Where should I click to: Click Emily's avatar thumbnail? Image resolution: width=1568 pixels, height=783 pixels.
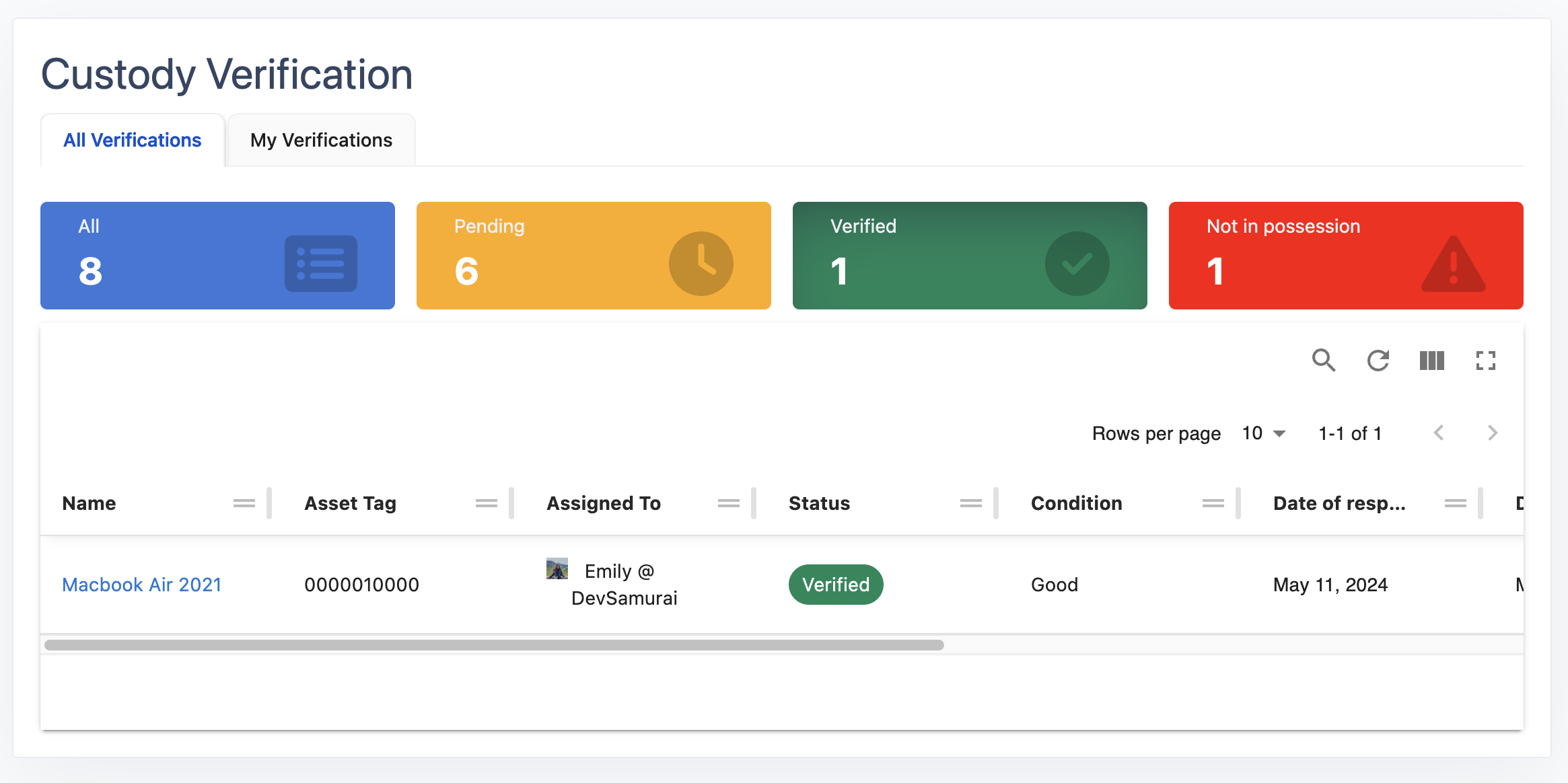coord(557,569)
